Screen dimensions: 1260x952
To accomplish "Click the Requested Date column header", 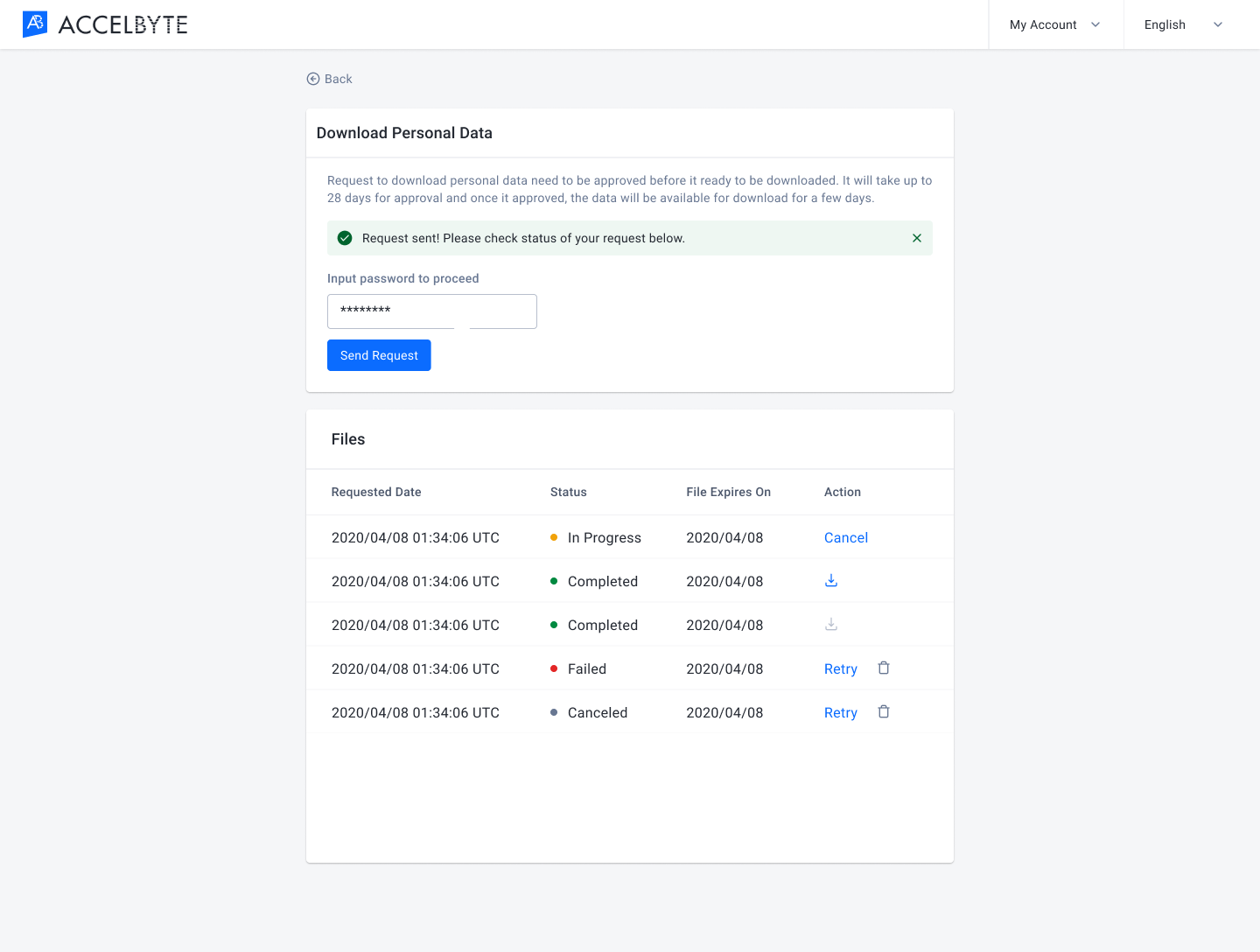I will 376,492.
